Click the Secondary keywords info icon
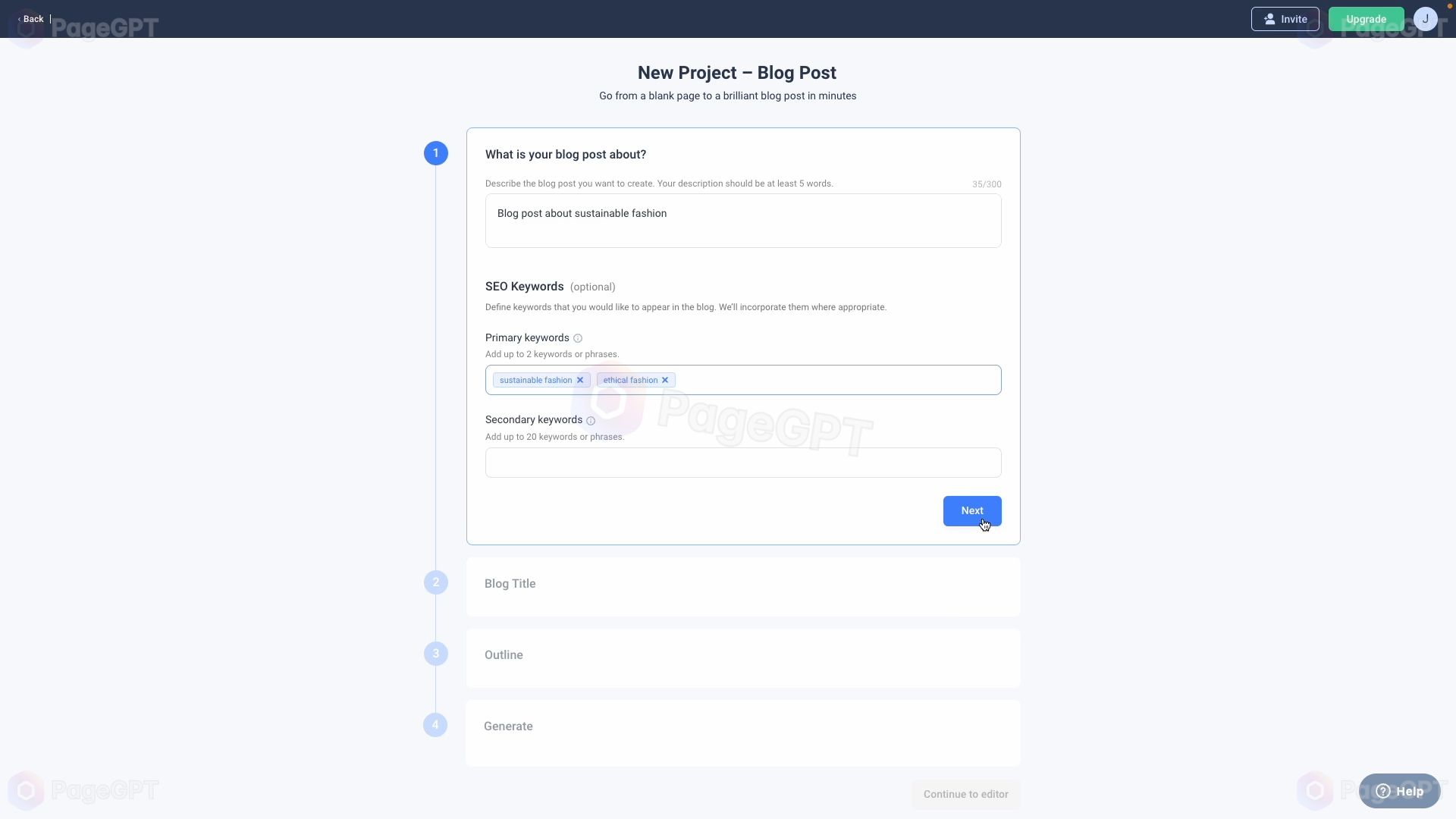Image resolution: width=1456 pixels, height=819 pixels. (x=591, y=420)
